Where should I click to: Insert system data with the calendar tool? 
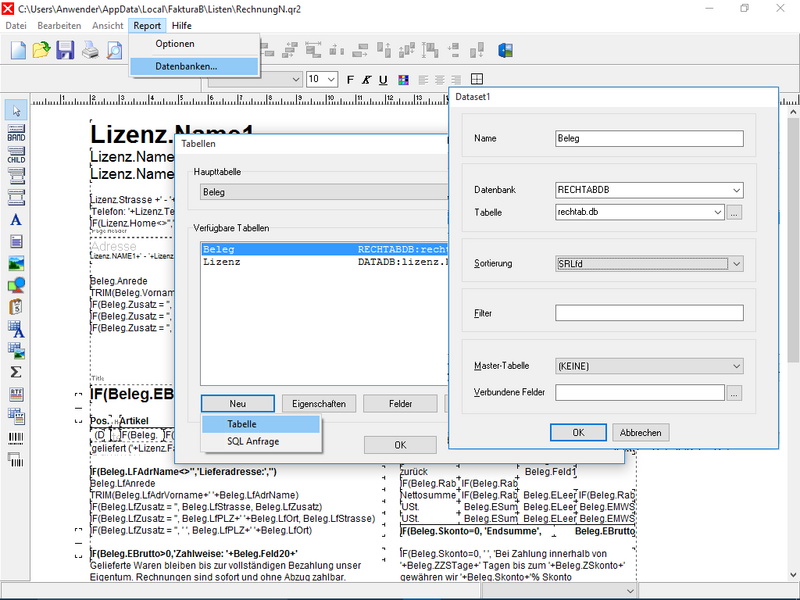(16, 307)
